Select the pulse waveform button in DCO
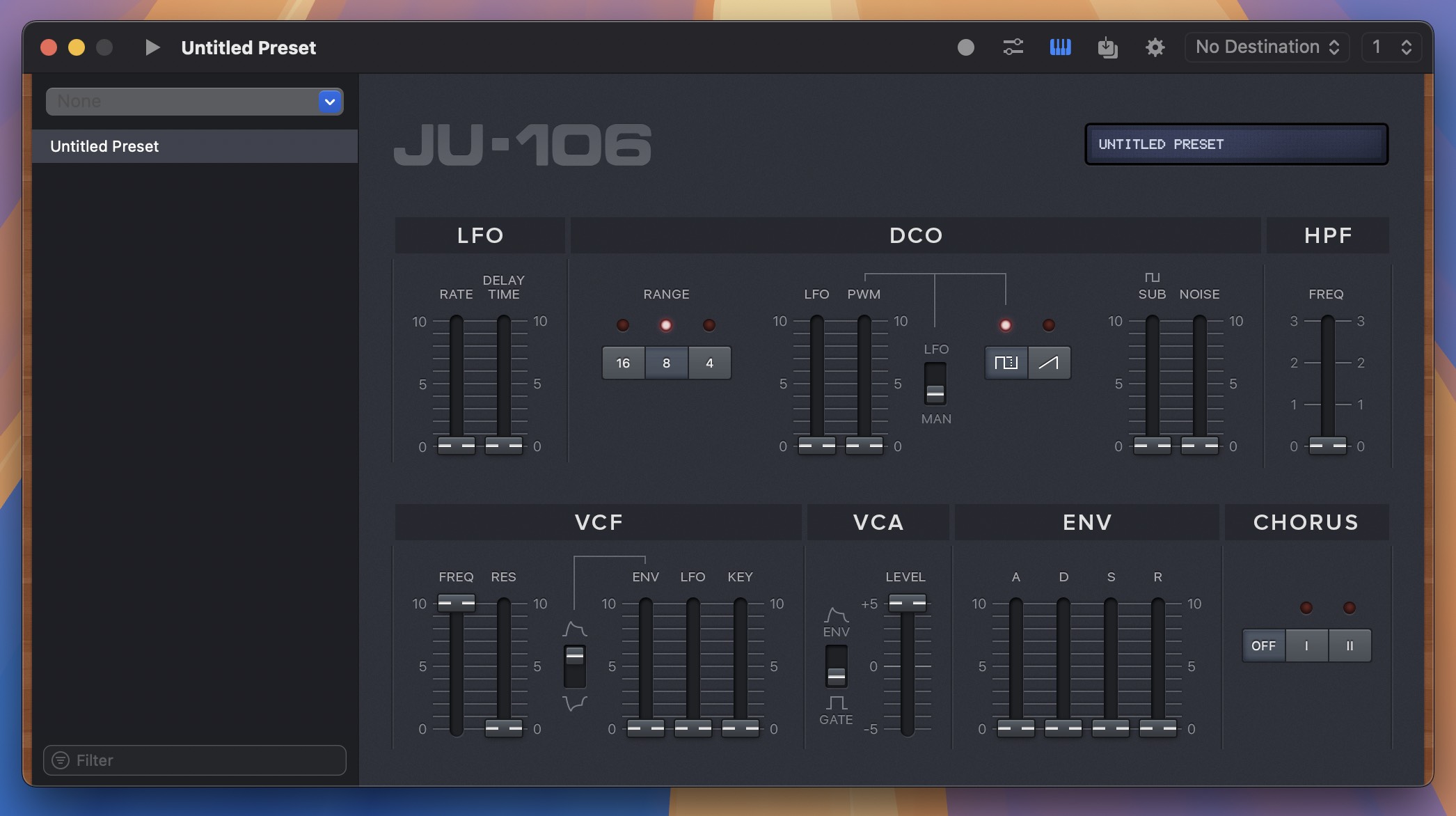The width and height of the screenshot is (1456, 816). 1006,363
